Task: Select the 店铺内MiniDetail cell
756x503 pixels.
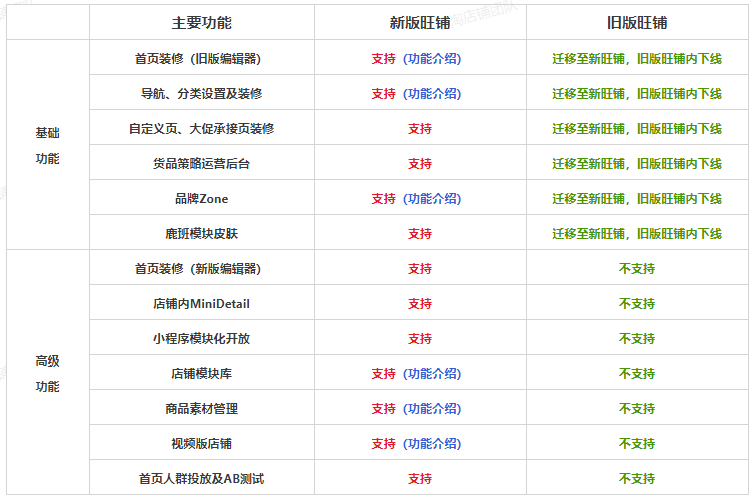Action: pos(202,302)
